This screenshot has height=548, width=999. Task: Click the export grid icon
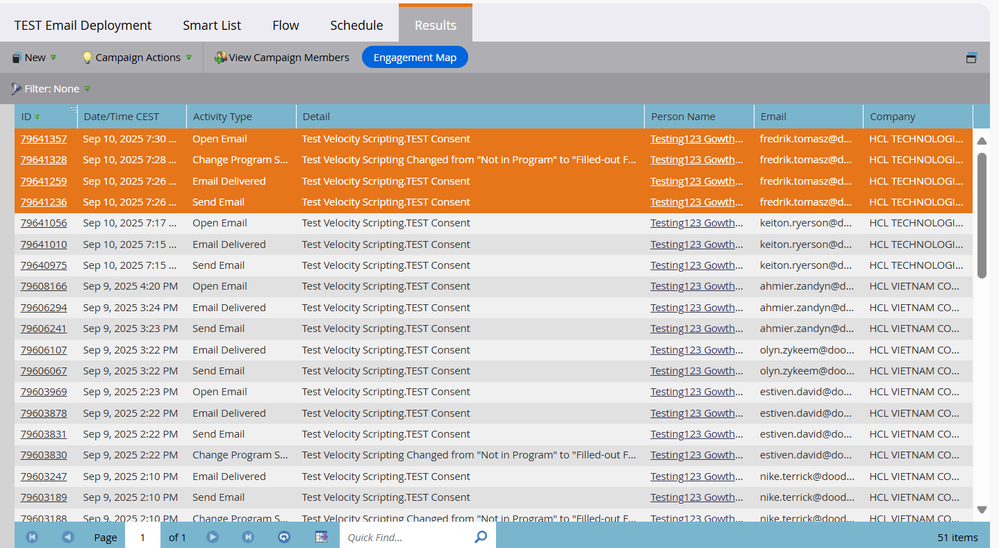click(x=321, y=537)
